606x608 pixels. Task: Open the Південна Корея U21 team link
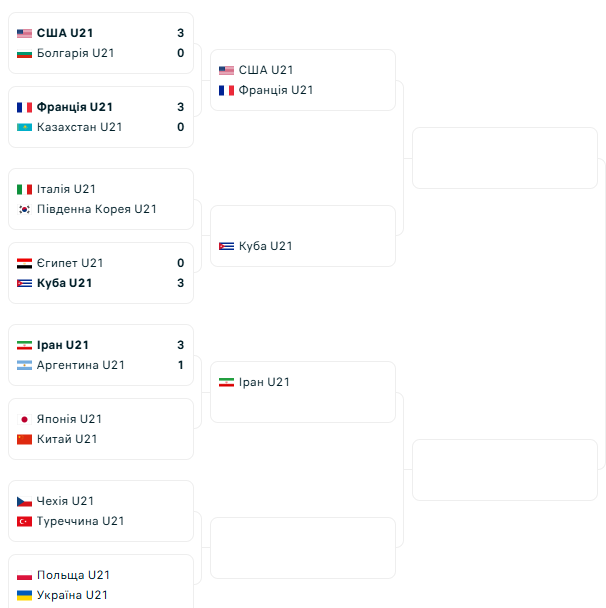click(x=96, y=209)
